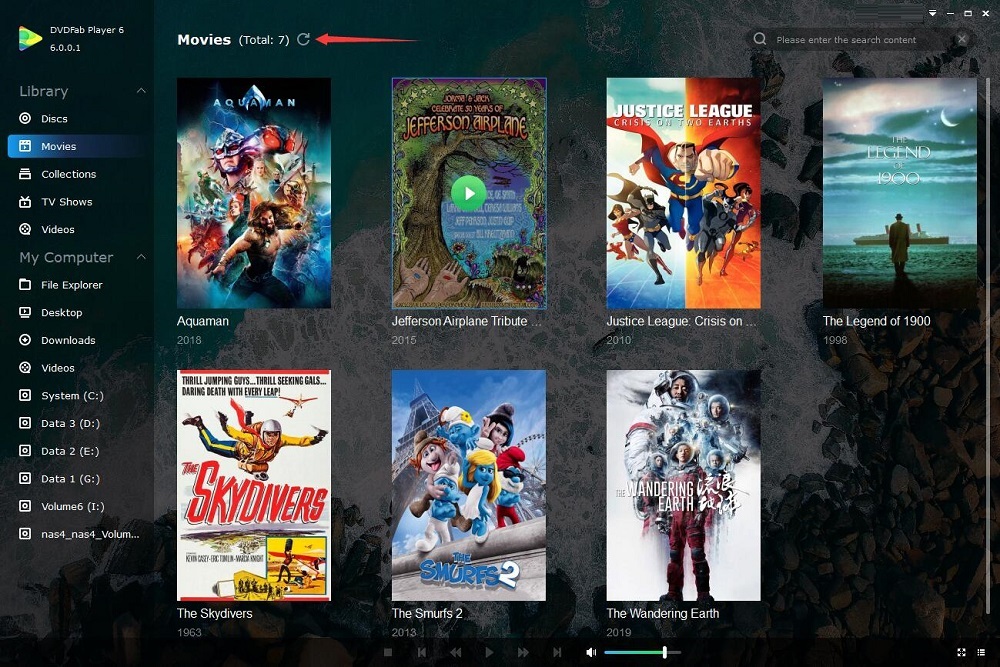The image size is (1000, 667).
Task: Select Movies in the Library sidebar
Action: pos(77,146)
